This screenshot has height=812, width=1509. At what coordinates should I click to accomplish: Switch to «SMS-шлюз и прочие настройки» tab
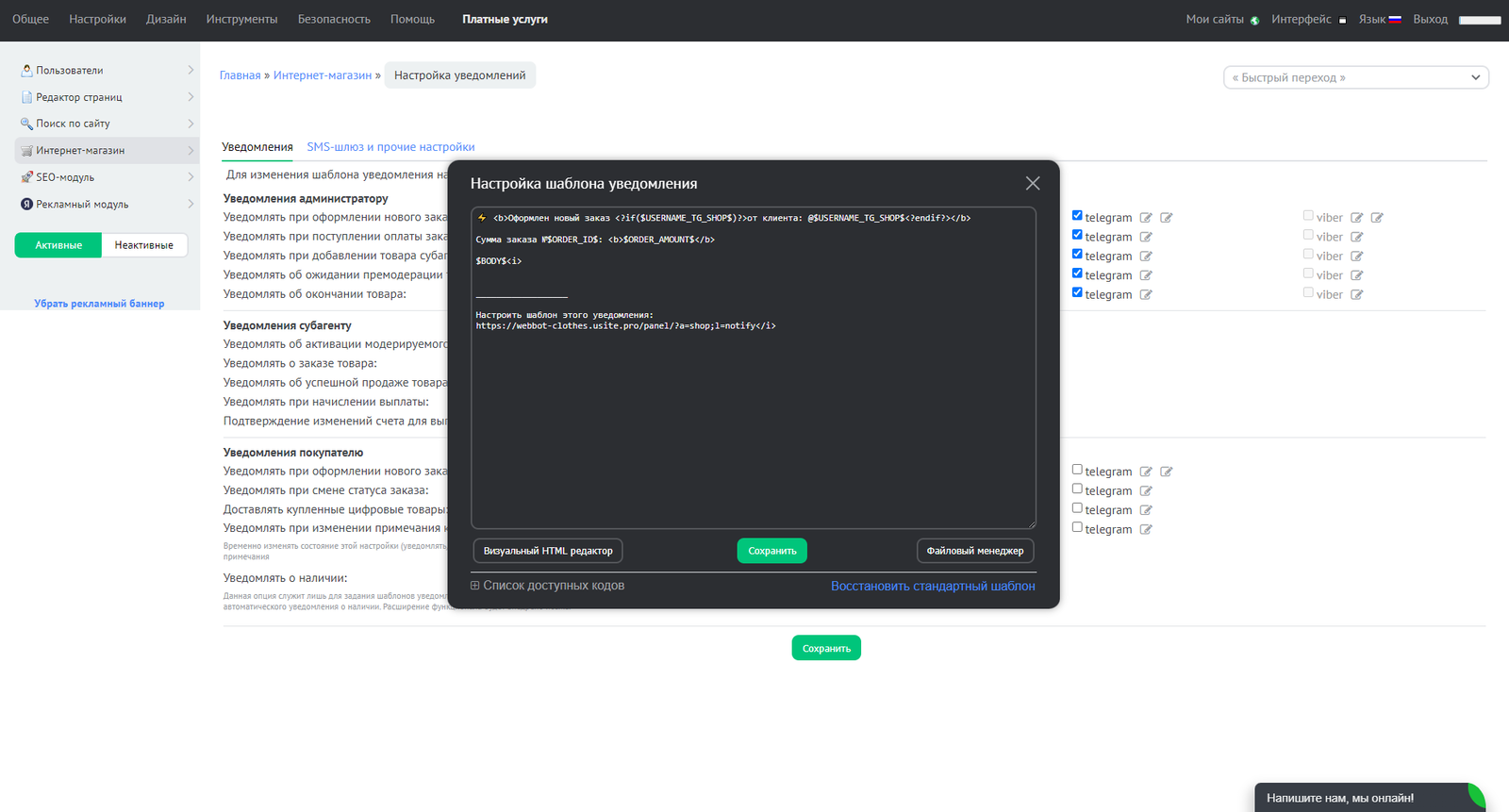[x=390, y=147]
